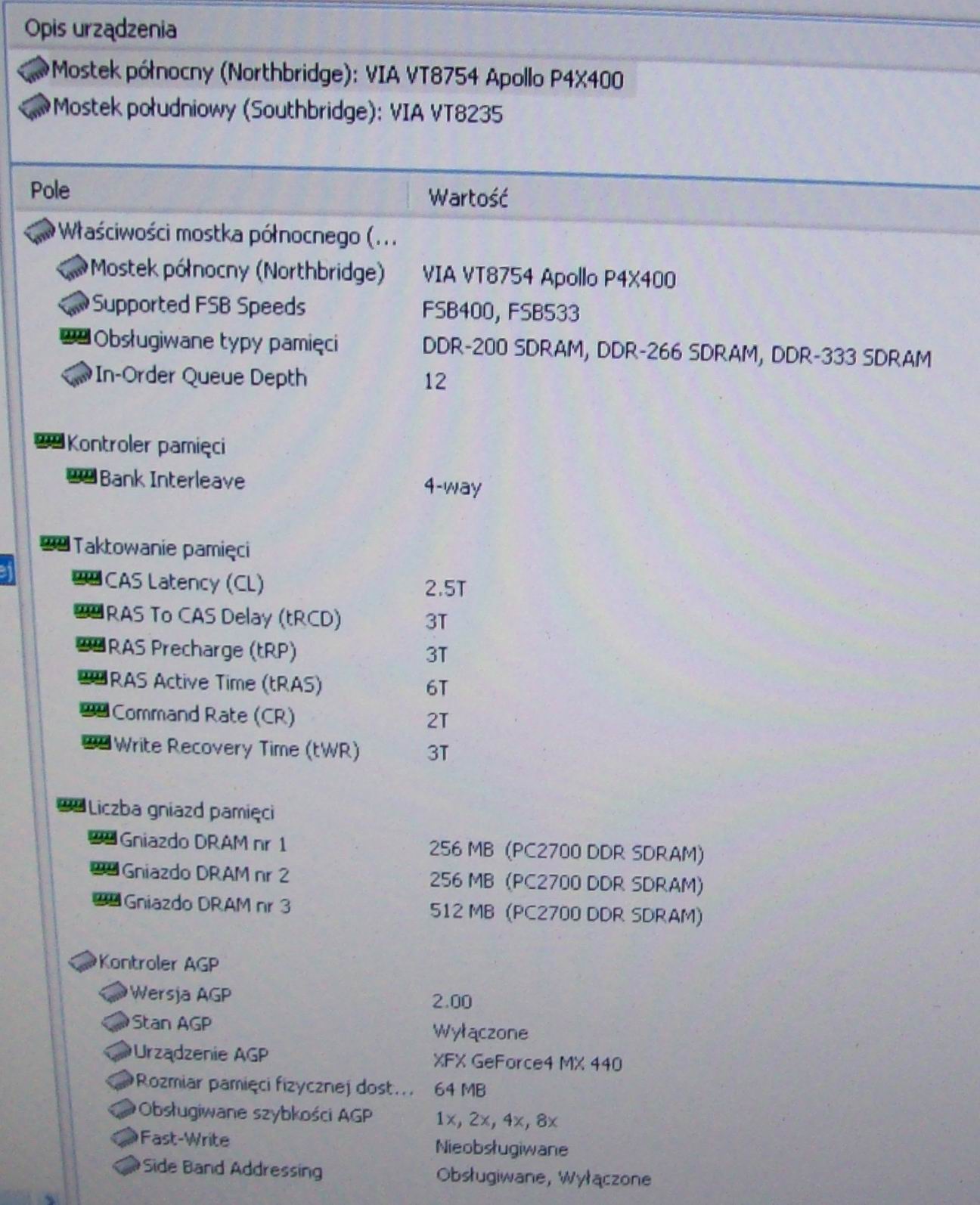Select Obsługiwane szybkości AGP label
980x1205 pixels.
pyautogui.click(x=256, y=1112)
